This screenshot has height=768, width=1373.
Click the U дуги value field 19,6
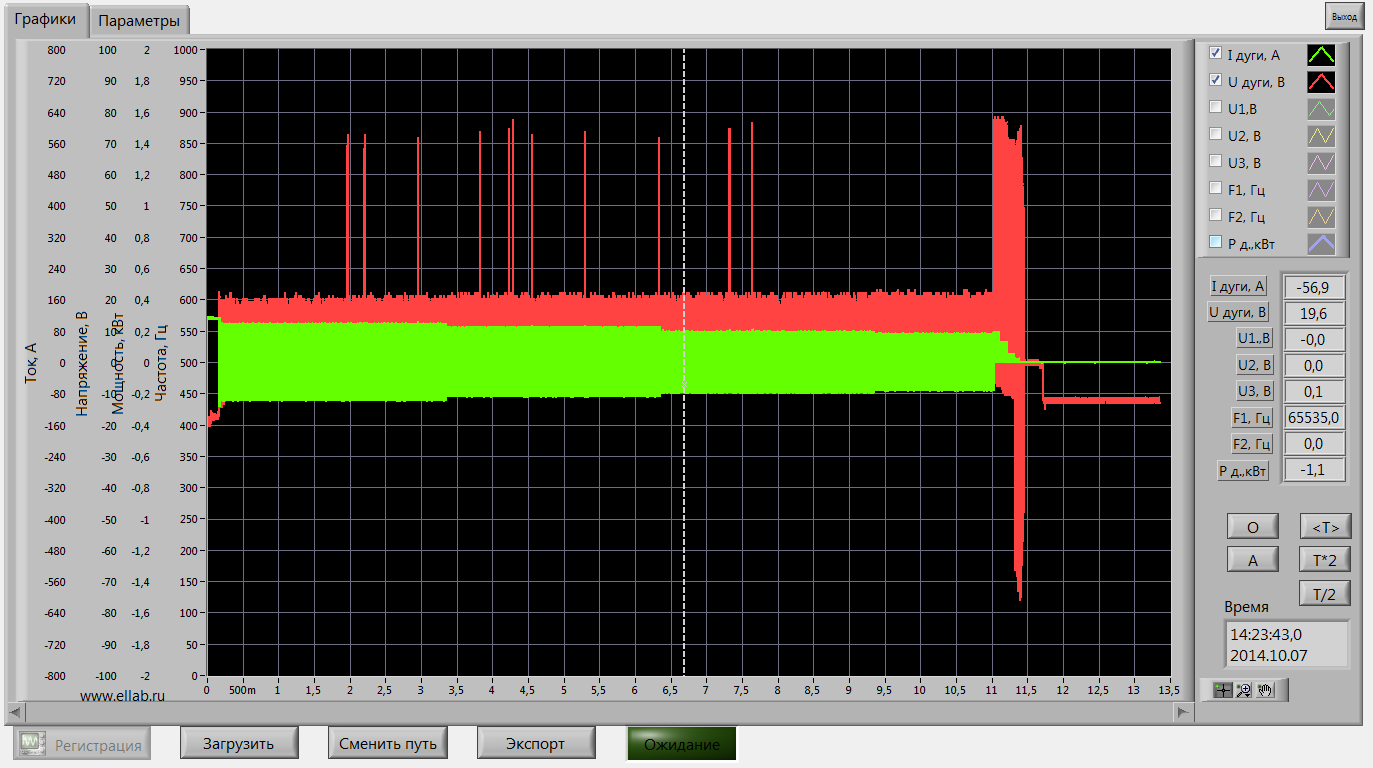(1314, 313)
